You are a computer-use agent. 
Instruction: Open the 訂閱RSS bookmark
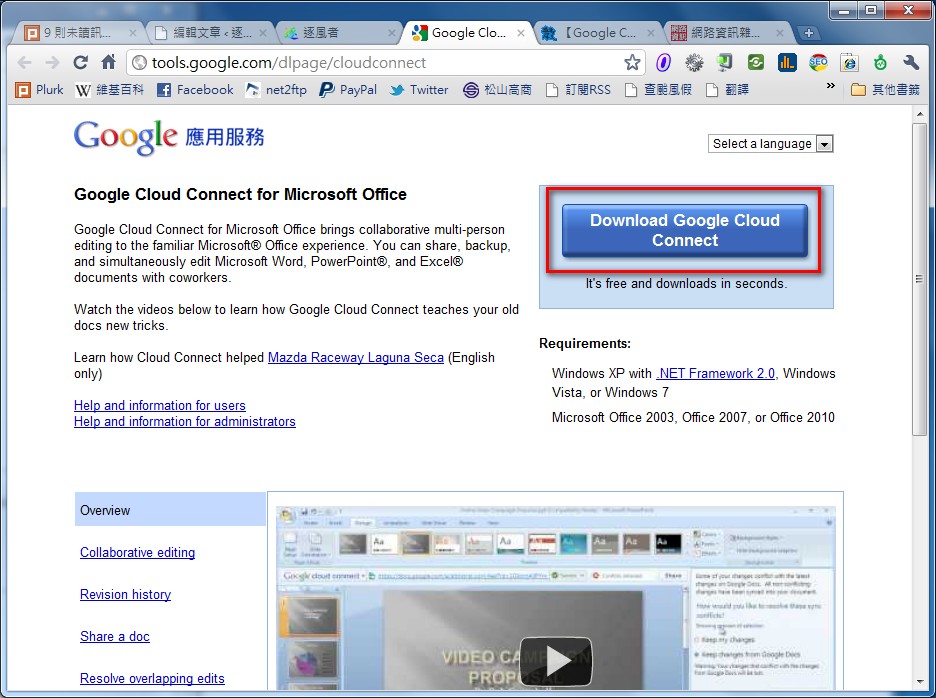[x=578, y=90]
